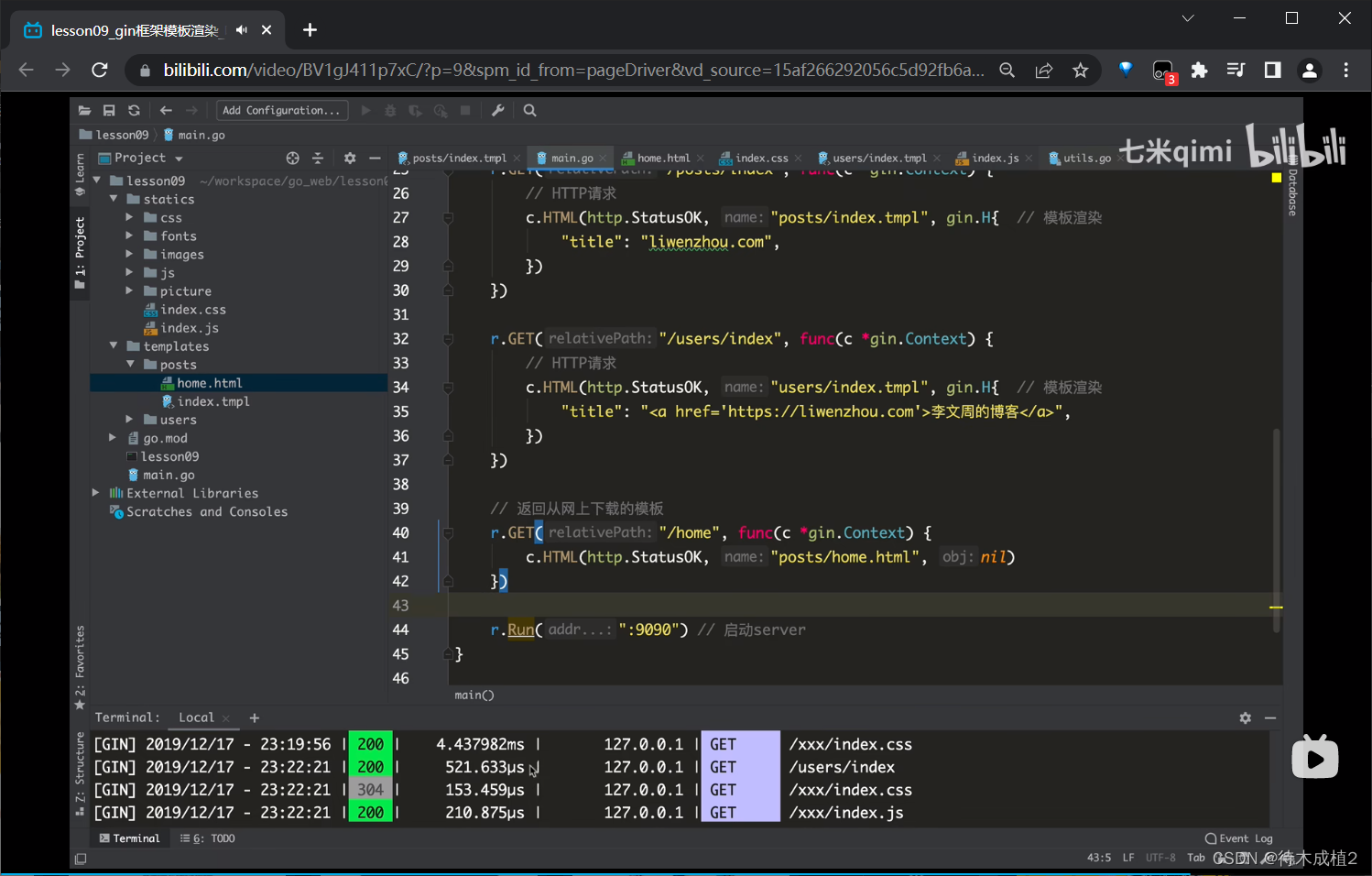Click the synchronize refresh icon in toolbar
This screenshot has width=1372, height=876.
click(134, 111)
